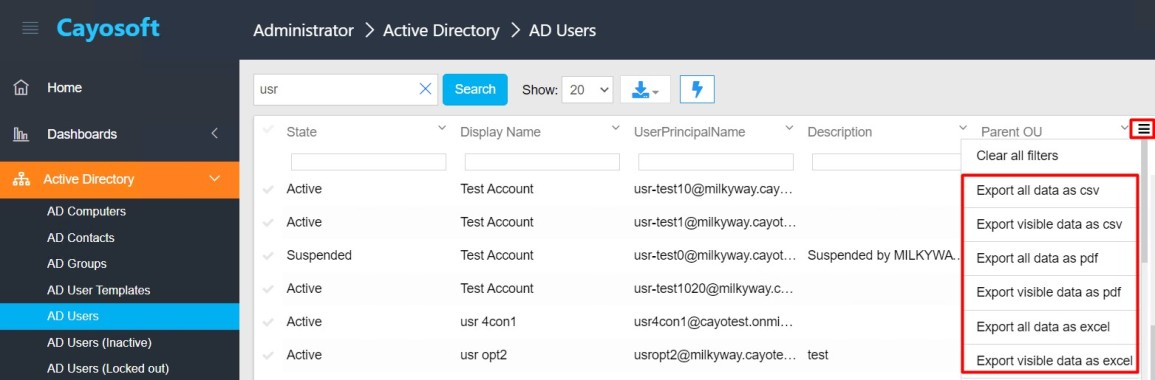Choose Clear all filters
Screen dimensions: 1155x380
(x=1017, y=155)
